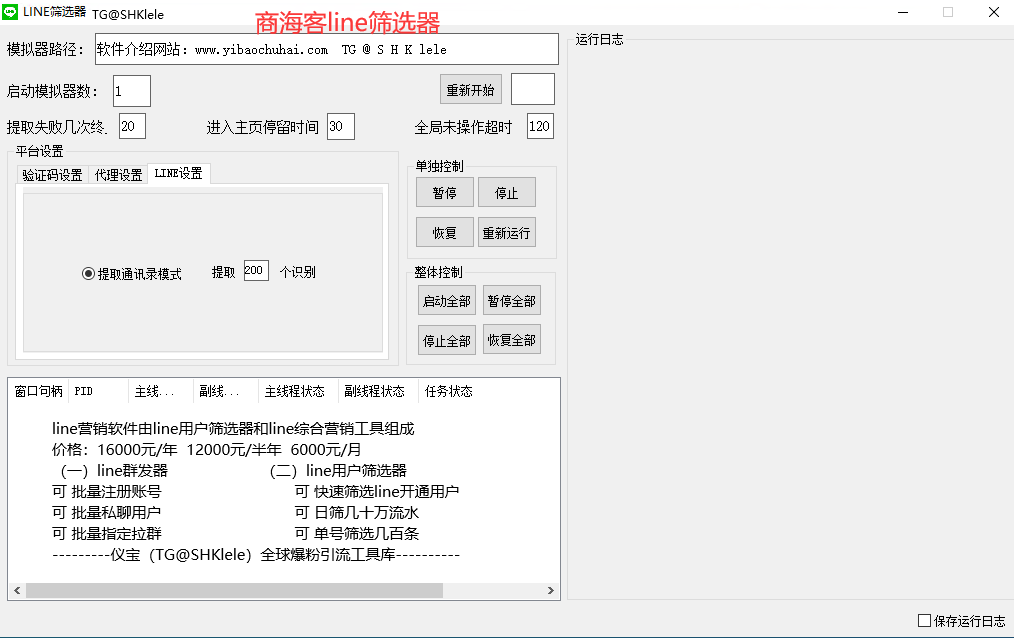
Task: Click the 暂停全部 button
Action: click(x=512, y=301)
